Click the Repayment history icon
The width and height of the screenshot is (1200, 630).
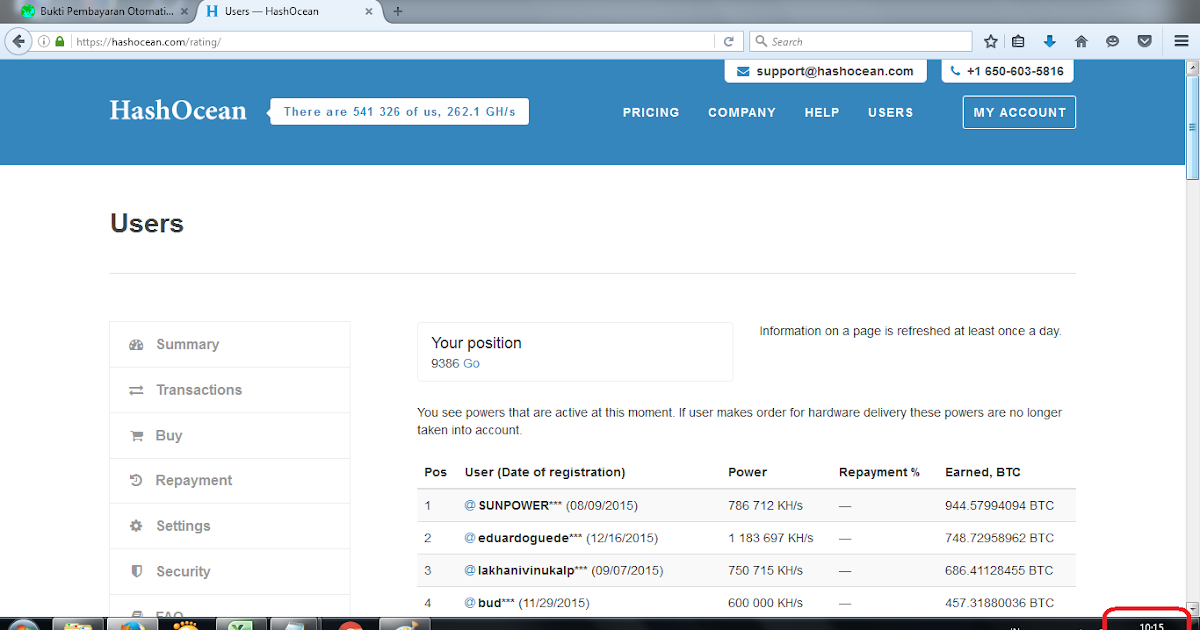[x=137, y=480]
